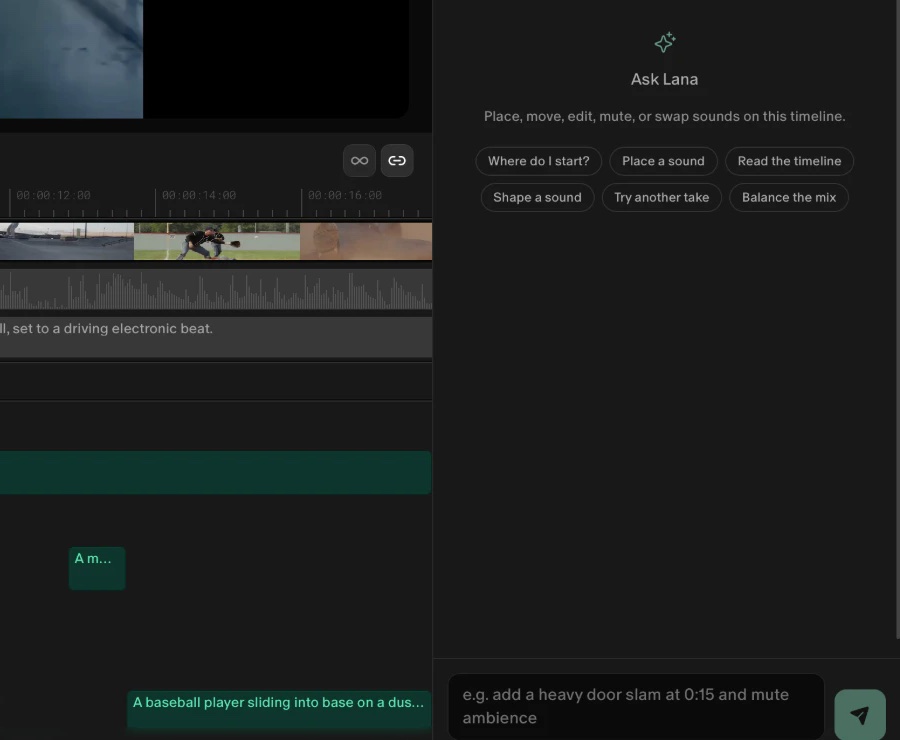Viewport: 900px width, 740px height.
Task: Choose the 'Place a sound' suggestion
Action: coord(663,161)
